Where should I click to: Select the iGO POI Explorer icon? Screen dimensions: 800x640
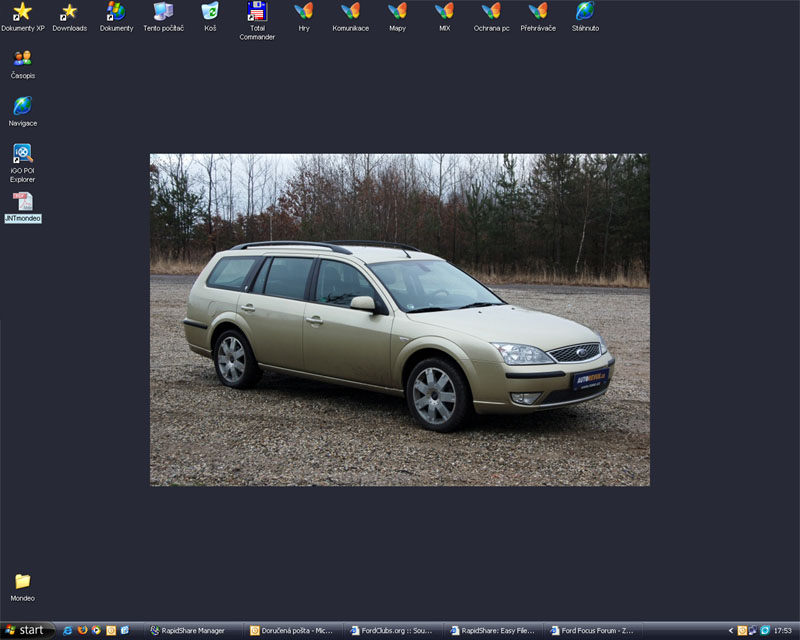click(22, 154)
